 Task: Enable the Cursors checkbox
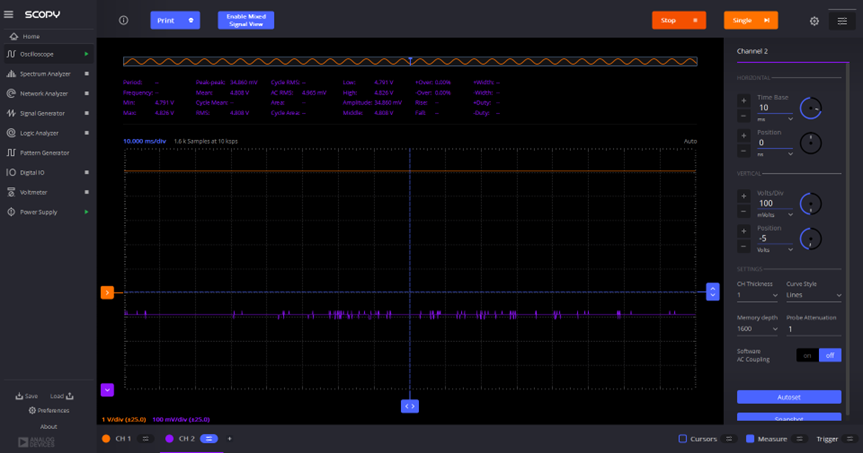click(682, 439)
